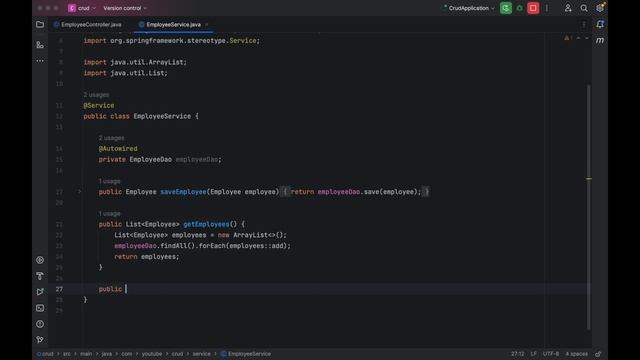Image resolution: width=640 pixels, height=360 pixels.
Task: Open the 2 usages hint above @Autowired
Action: tap(111, 138)
